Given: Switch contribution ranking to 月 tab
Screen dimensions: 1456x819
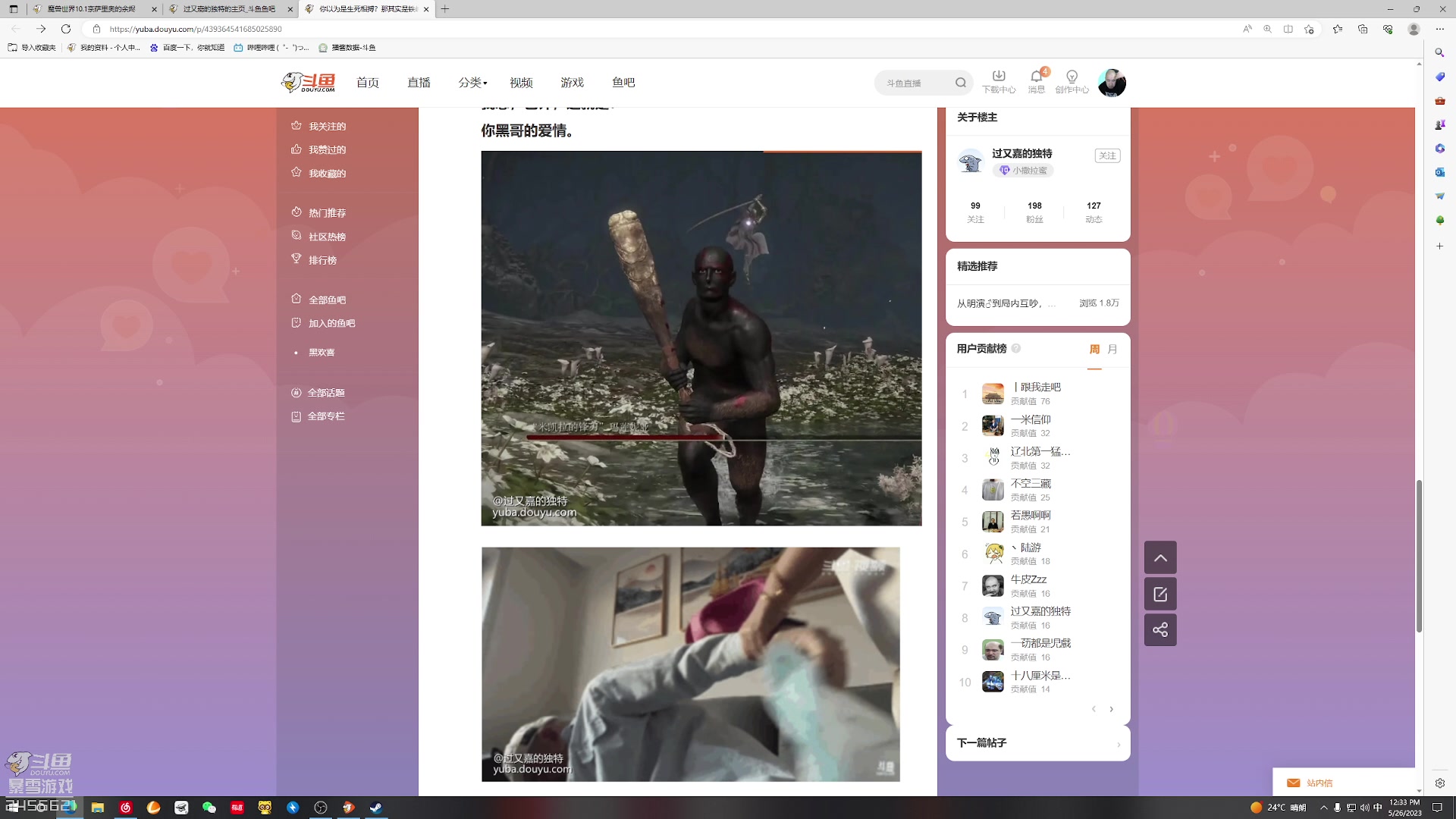Looking at the screenshot, I should (1112, 349).
